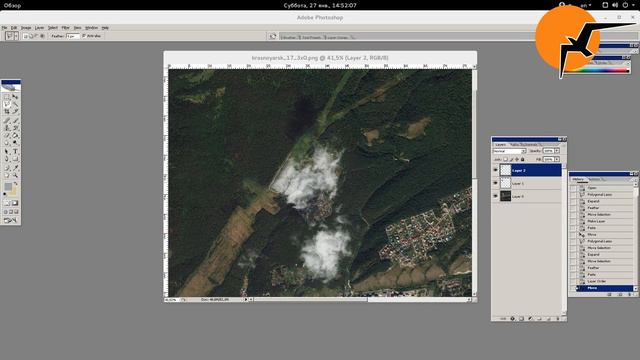Open the en keyboard language menu

586,5
